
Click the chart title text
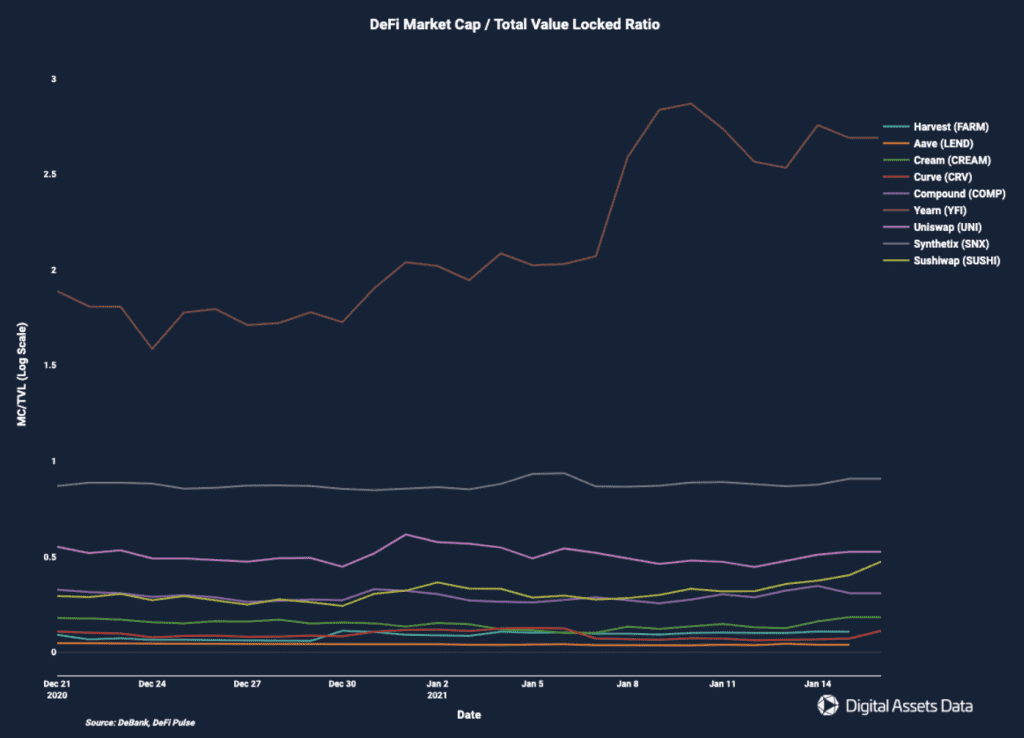point(514,25)
